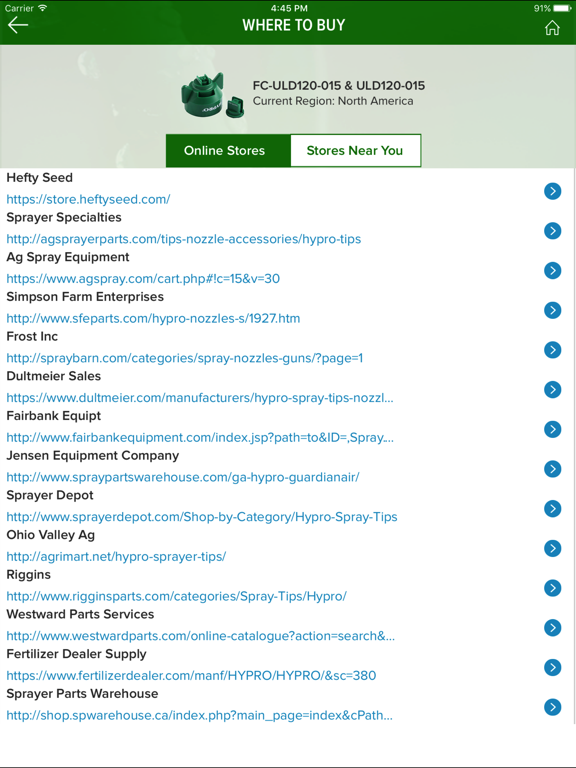Visit the fertilizerdealer.com HYPRO link
576x768 pixels.
(x=191, y=675)
